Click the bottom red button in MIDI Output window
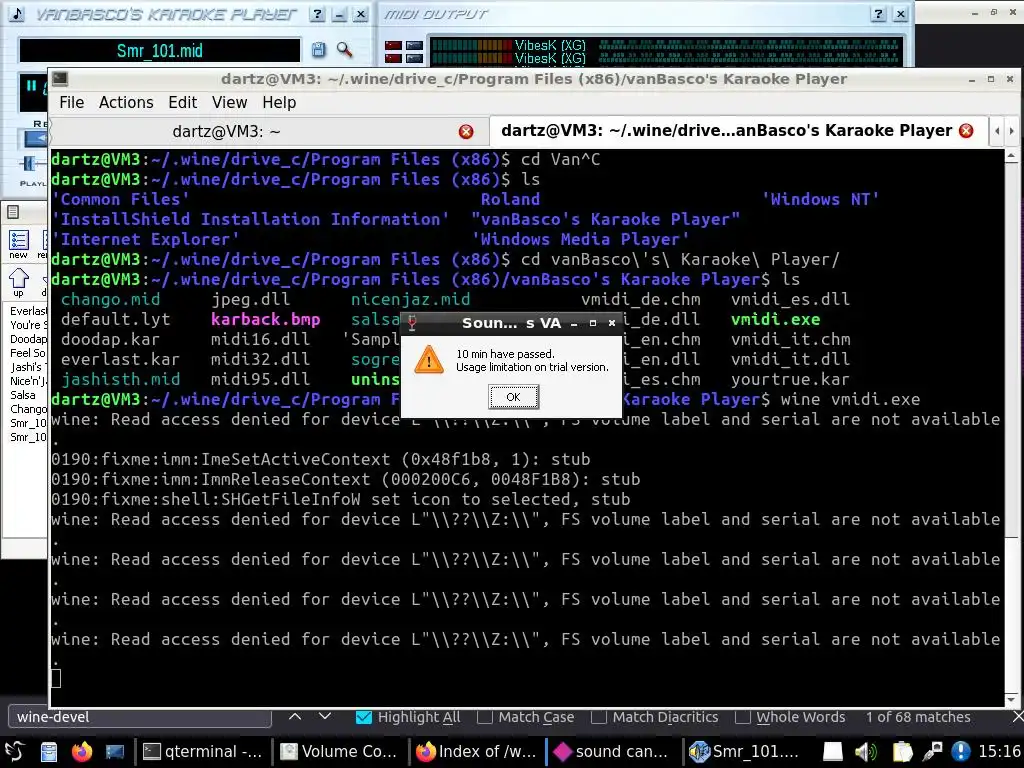The width and height of the screenshot is (1024, 768). [393, 58]
